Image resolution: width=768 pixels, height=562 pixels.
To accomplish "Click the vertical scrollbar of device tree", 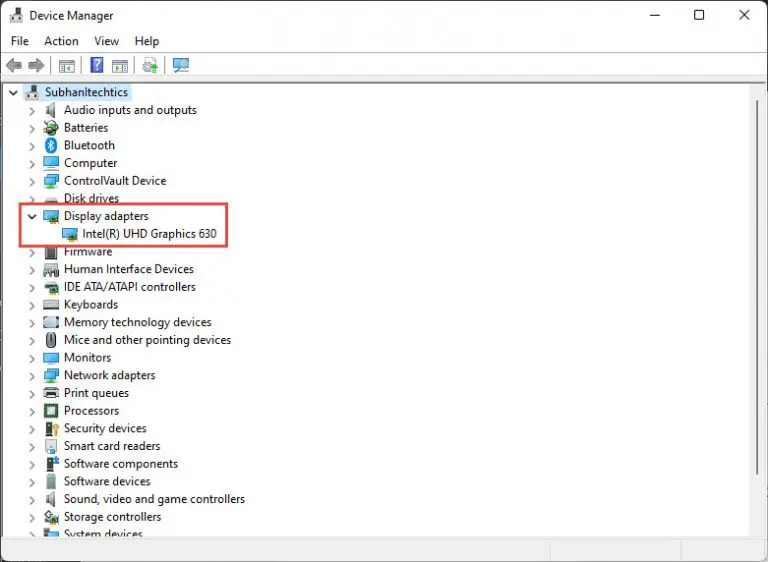I will (757, 287).
